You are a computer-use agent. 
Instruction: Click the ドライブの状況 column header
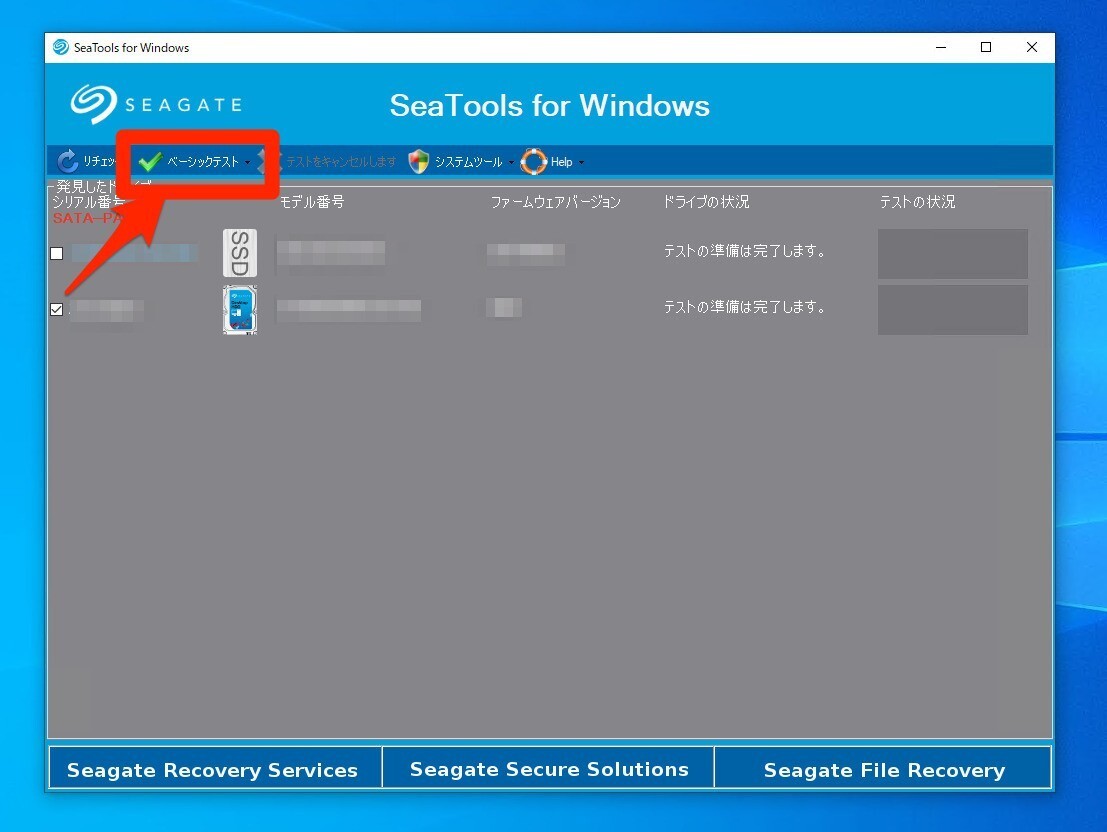[x=705, y=202]
